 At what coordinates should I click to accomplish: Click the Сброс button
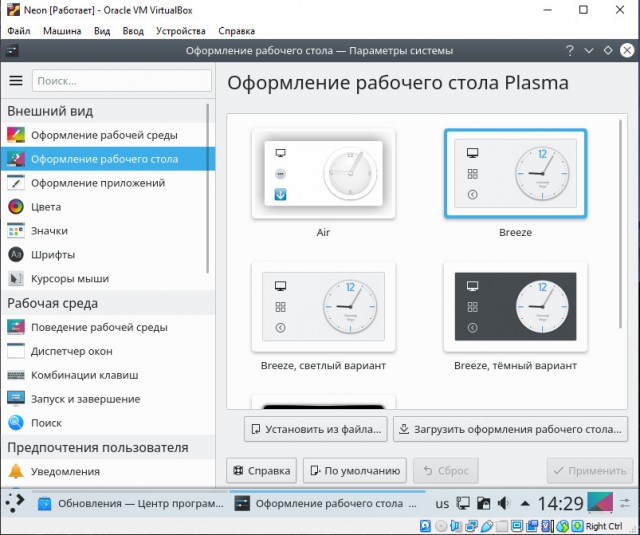[x=446, y=471]
